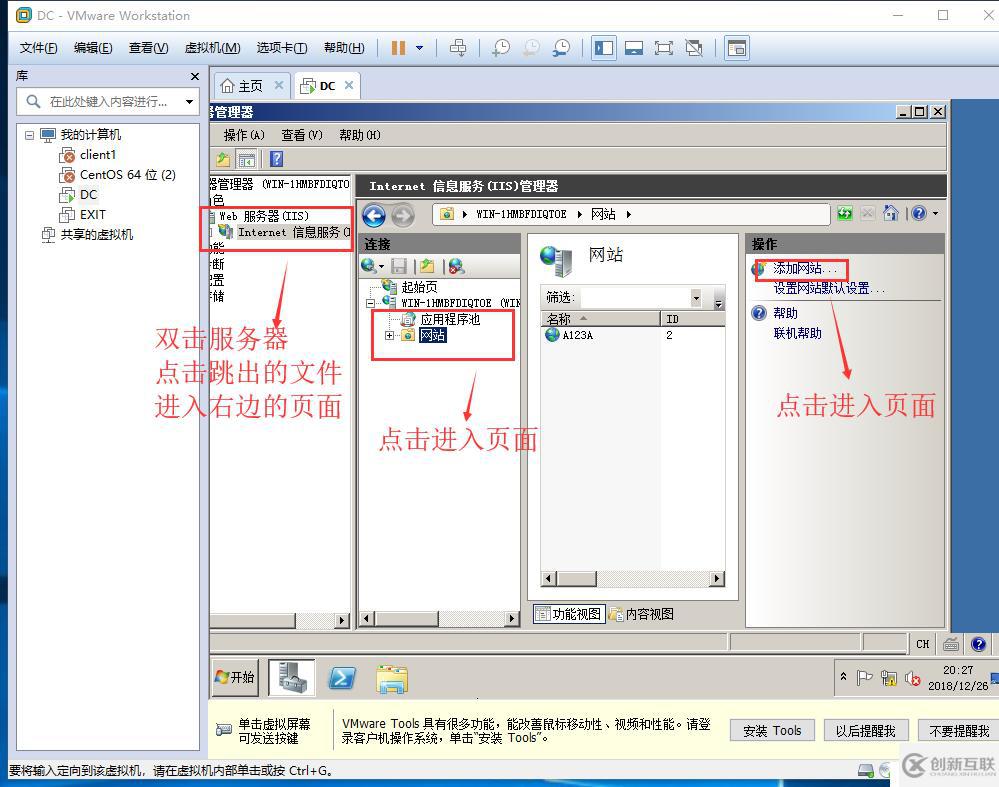Viewport: 999px width, 787px height.
Task: Sort by the 名称 column header
Action: [600, 319]
